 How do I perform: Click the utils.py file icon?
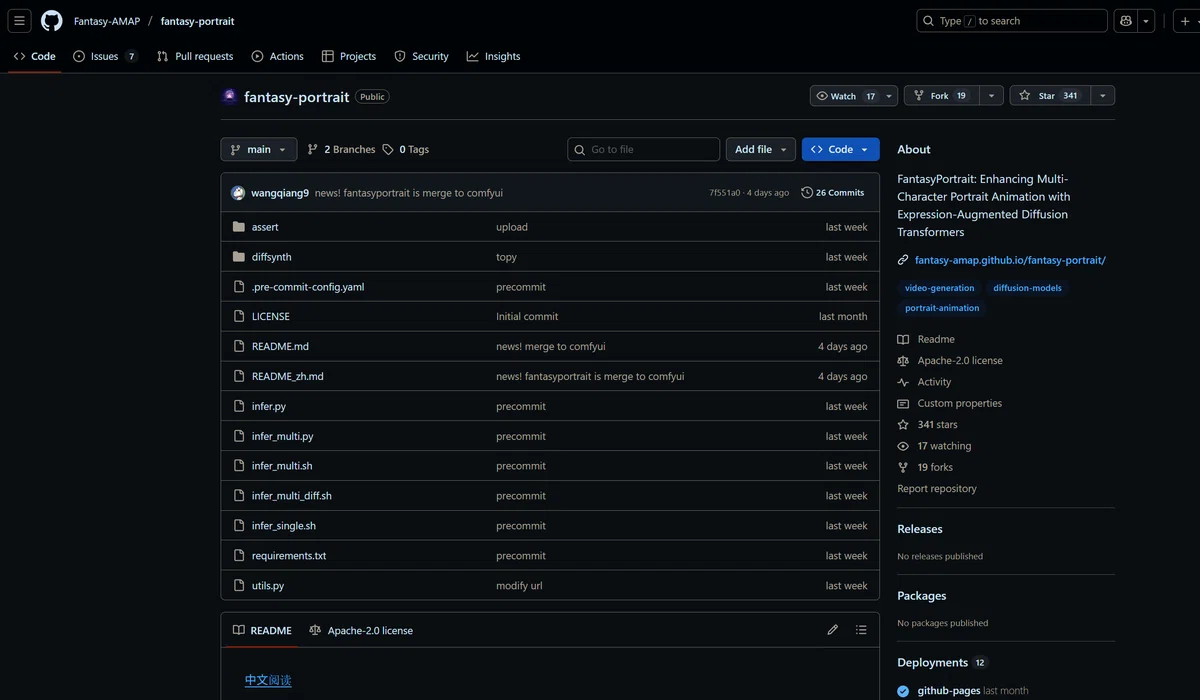(x=239, y=585)
